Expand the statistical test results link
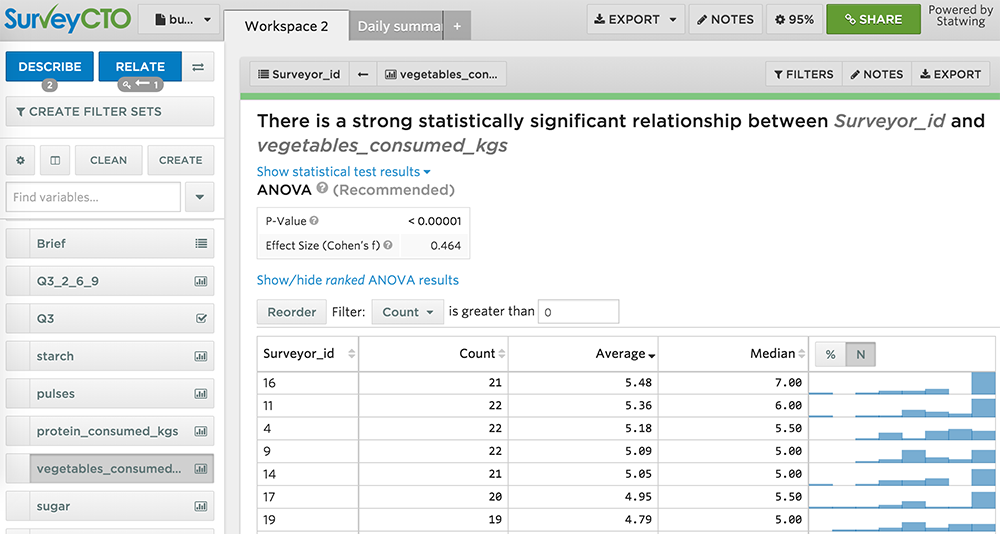 (x=343, y=172)
